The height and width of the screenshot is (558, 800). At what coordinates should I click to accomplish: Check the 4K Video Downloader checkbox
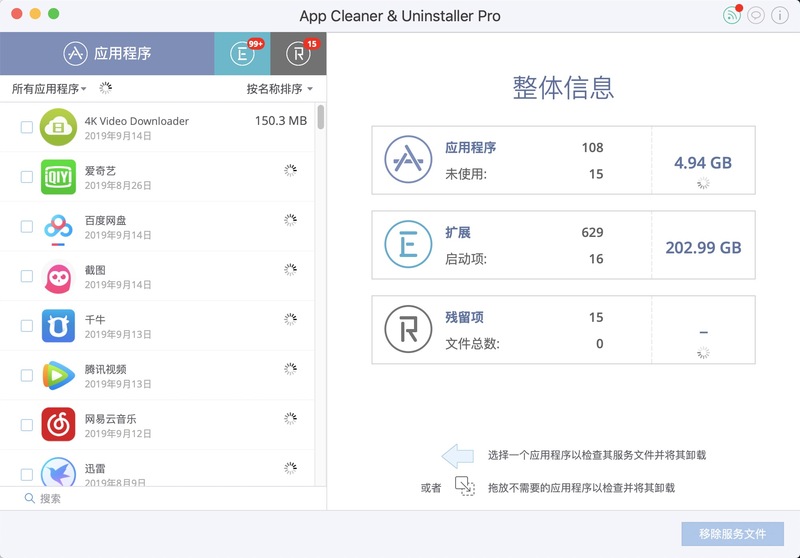coord(27,127)
